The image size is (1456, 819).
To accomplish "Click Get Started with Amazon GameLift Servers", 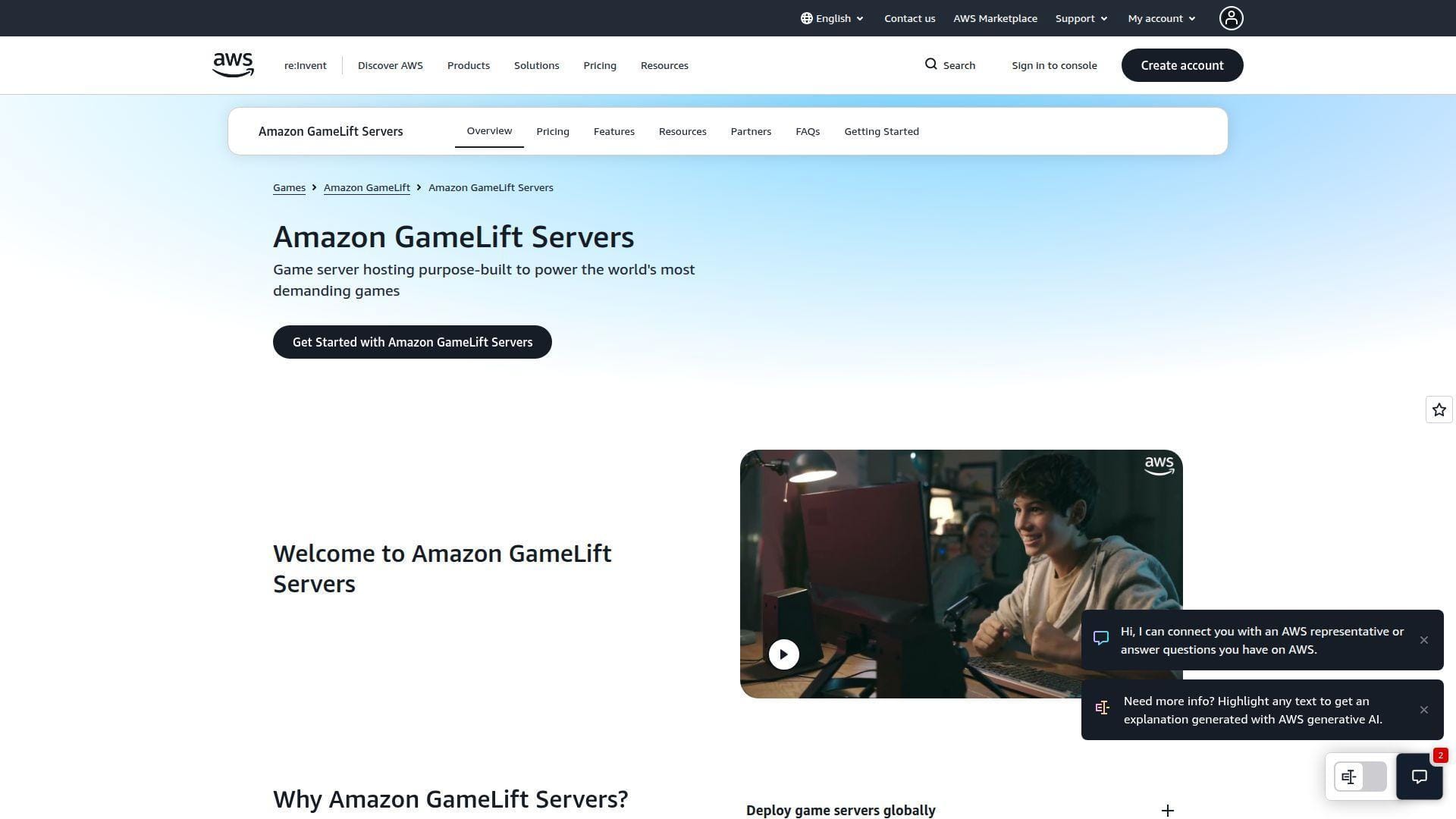I will click(412, 342).
